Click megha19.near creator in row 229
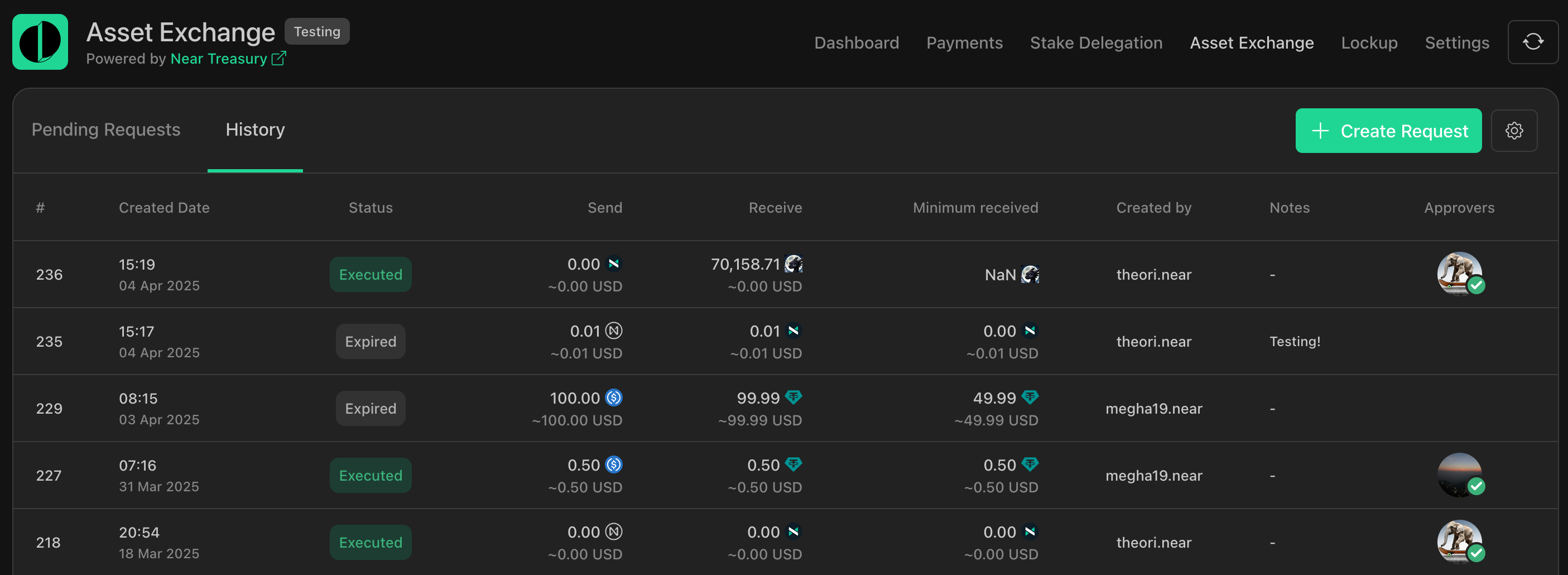The image size is (1568, 575). 1153,409
